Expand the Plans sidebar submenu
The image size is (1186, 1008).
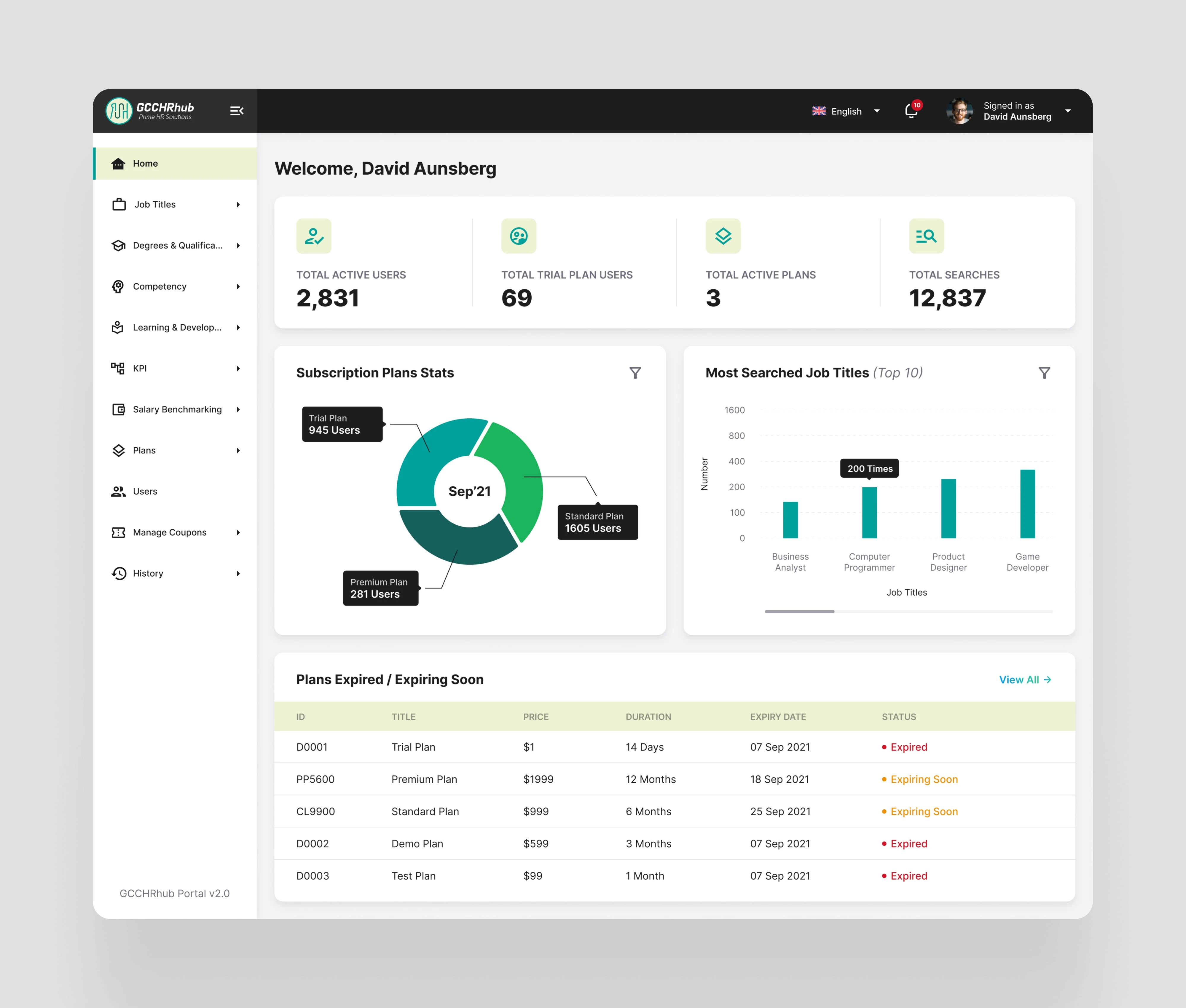tap(144, 450)
